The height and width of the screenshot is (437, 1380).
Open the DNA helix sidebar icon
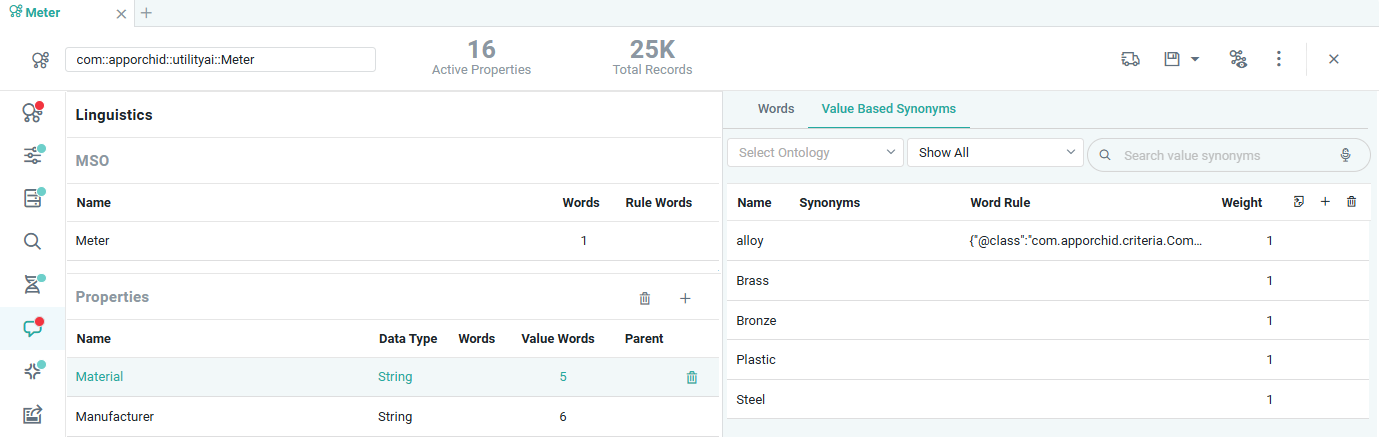point(33,284)
